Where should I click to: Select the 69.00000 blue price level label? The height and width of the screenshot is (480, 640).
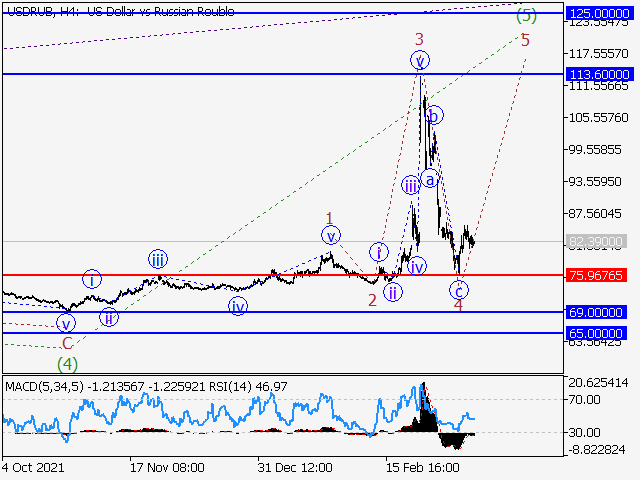click(596, 313)
